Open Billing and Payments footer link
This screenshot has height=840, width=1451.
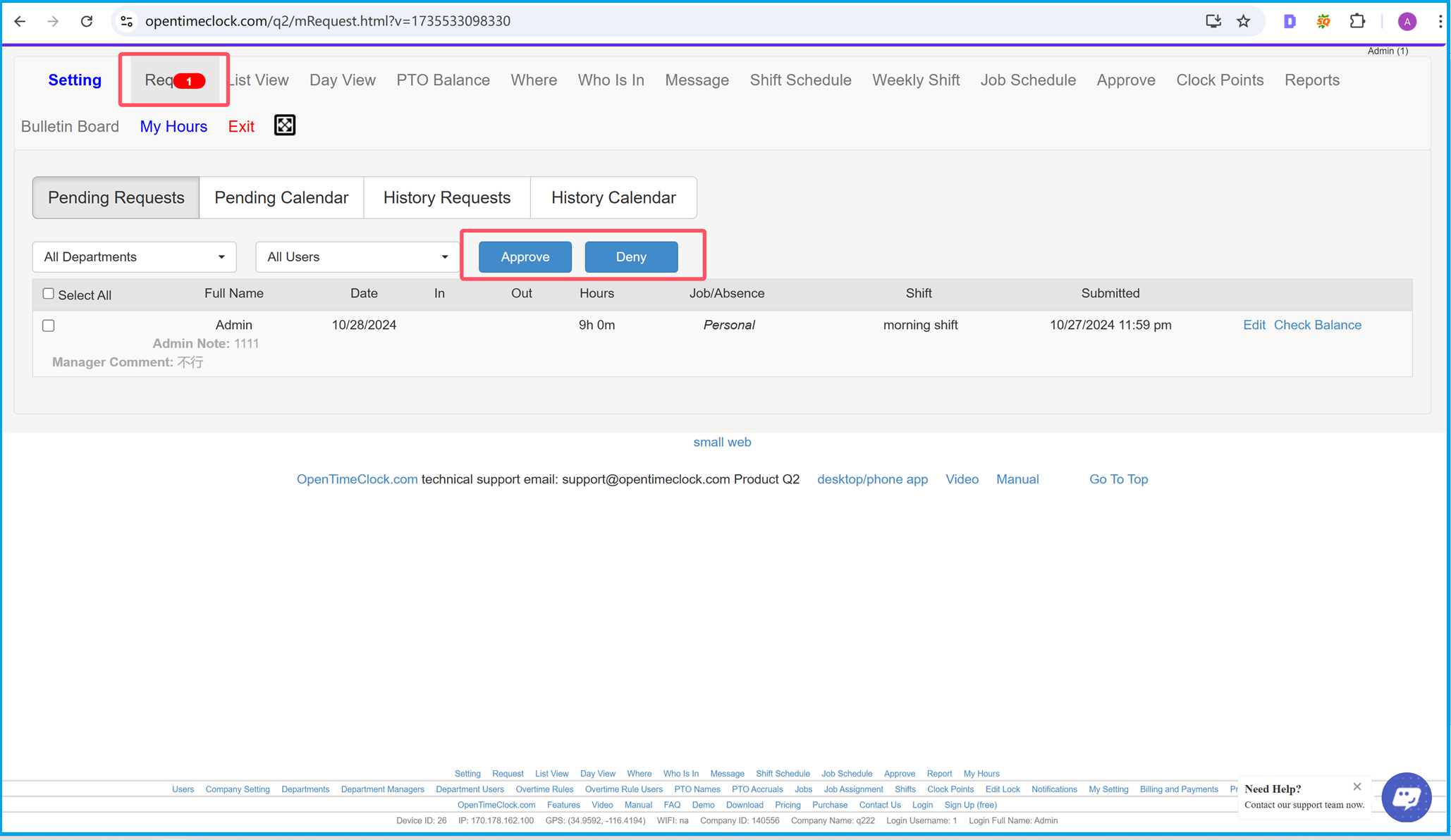click(1179, 789)
